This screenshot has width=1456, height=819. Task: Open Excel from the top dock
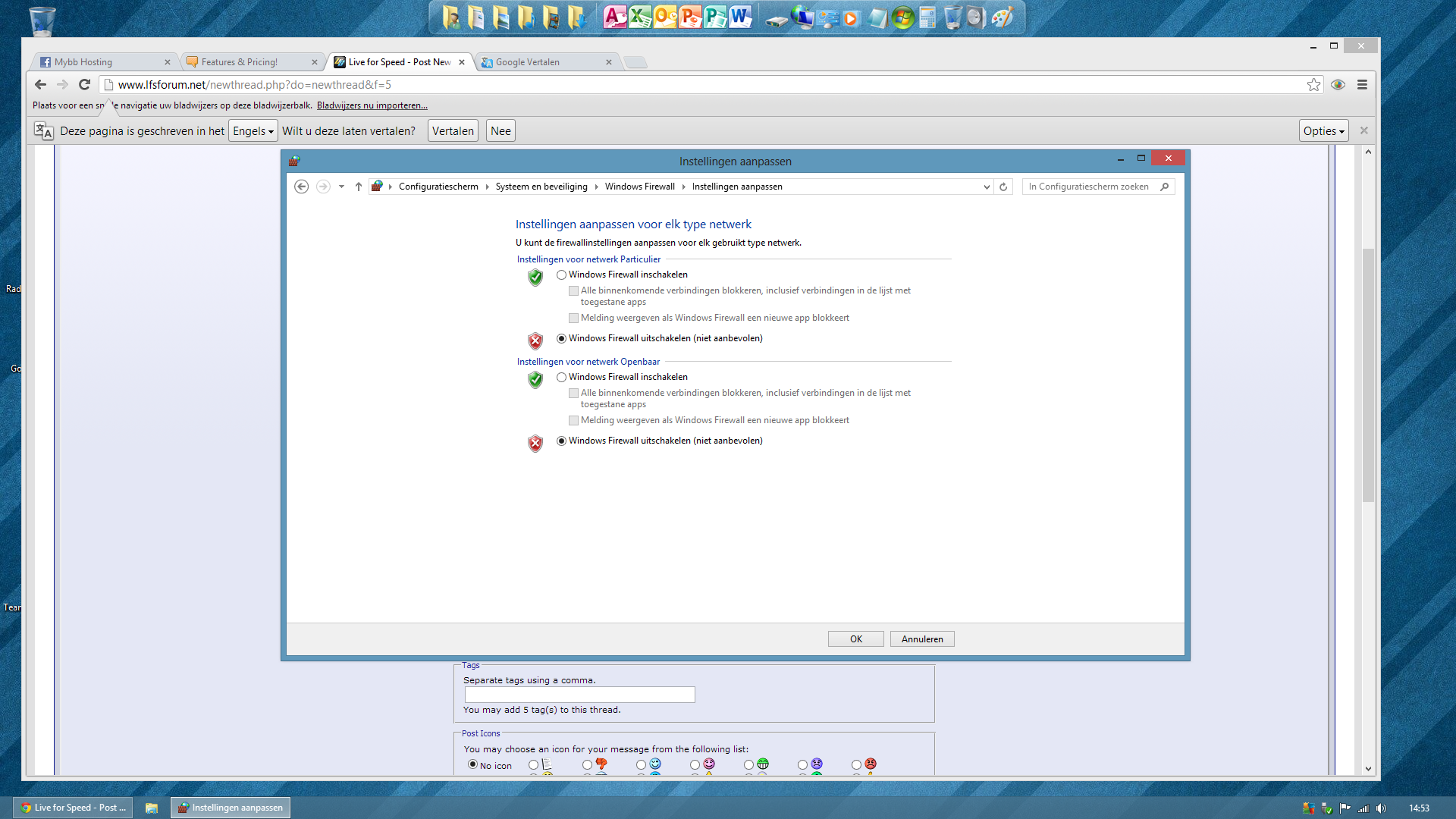tap(639, 17)
